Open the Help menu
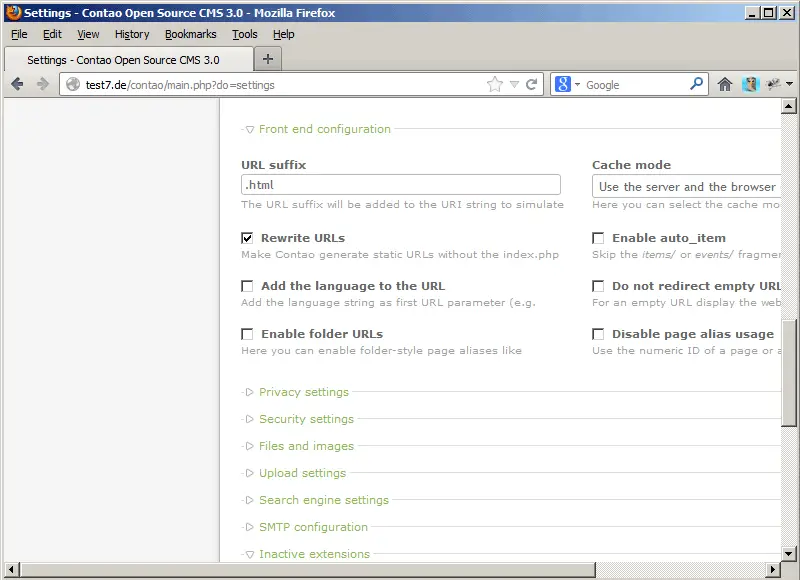This screenshot has height=580, width=800. click(284, 34)
